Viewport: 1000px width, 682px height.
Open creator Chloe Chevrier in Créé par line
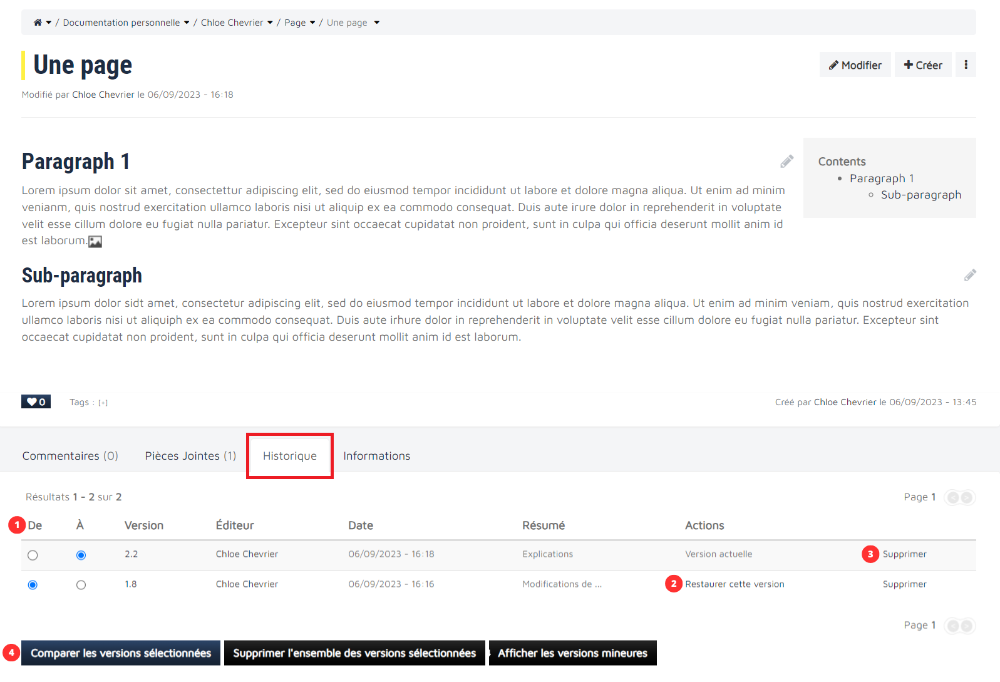click(x=845, y=402)
